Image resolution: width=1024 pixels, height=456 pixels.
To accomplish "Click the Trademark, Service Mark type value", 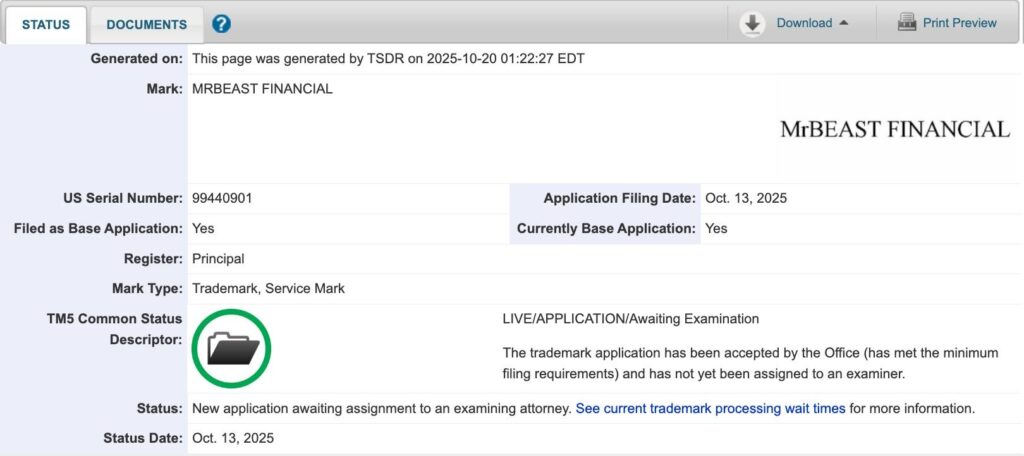I will pos(268,288).
